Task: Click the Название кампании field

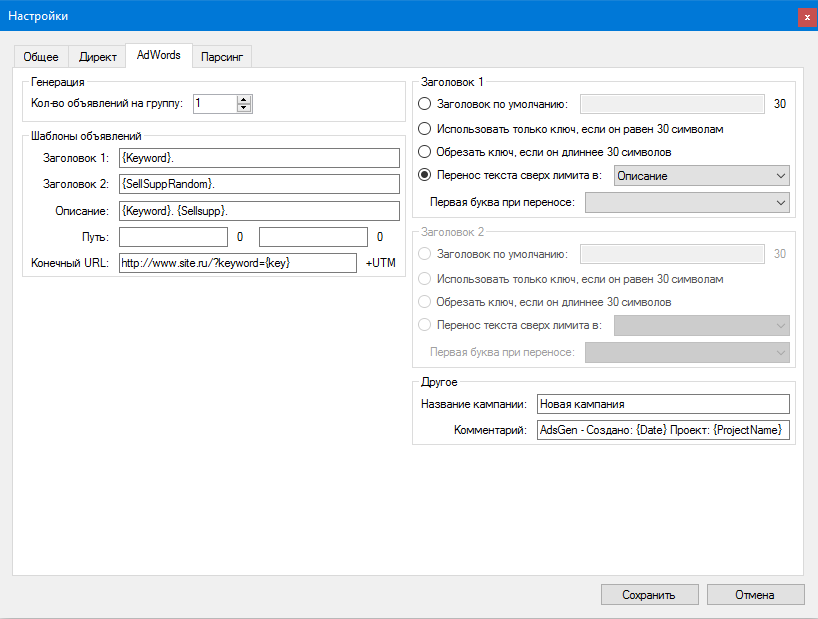Action: tap(662, 404)
